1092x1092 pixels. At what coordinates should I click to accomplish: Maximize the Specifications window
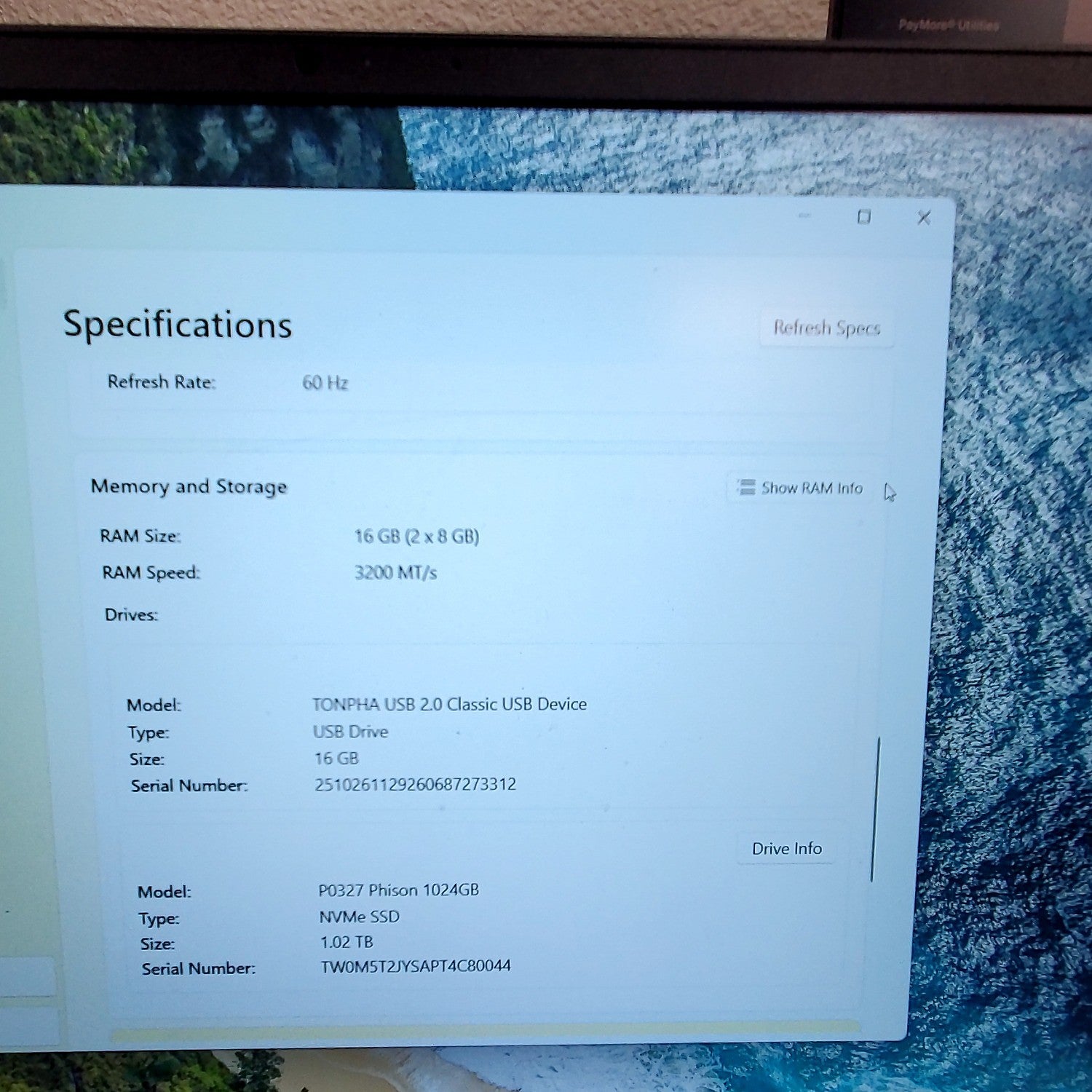point(863,216)
